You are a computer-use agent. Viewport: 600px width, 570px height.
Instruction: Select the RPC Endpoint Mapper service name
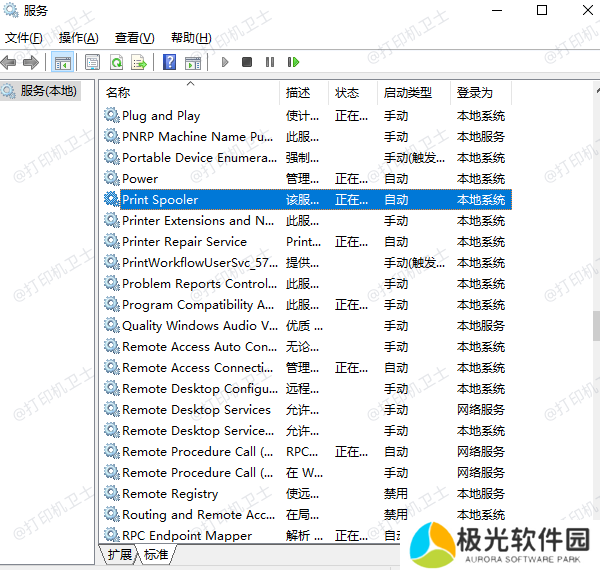187,536
